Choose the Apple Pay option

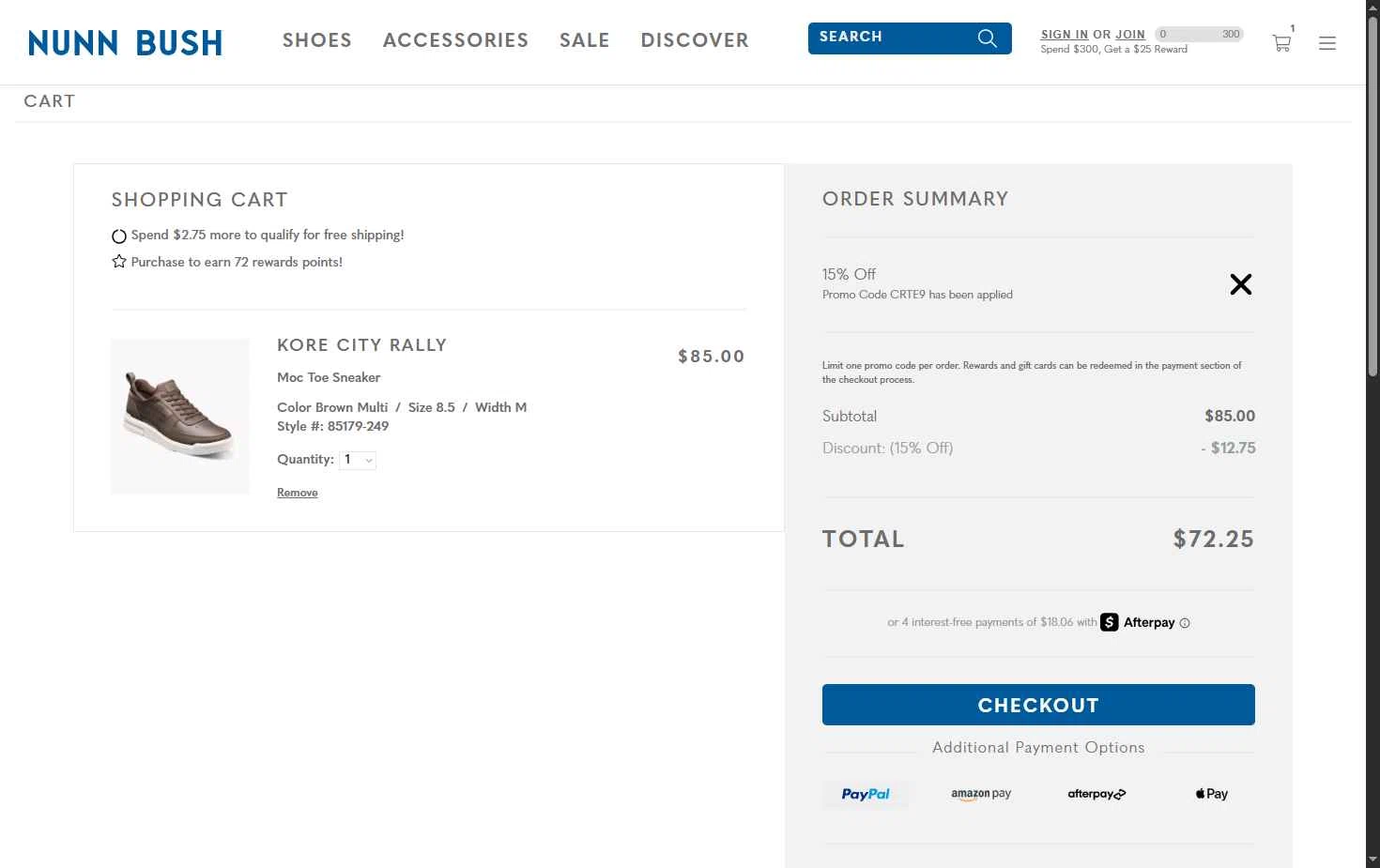(1212, 794)
